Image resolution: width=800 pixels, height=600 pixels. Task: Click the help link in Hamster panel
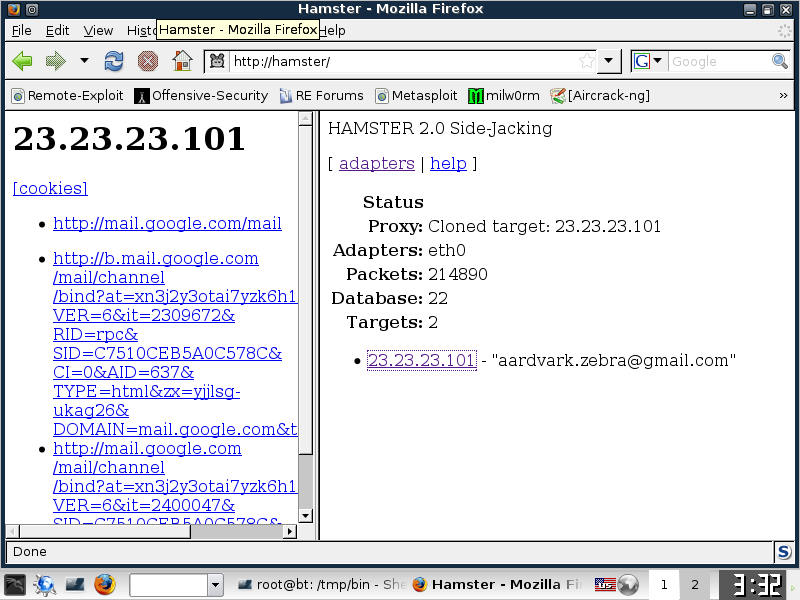[448, 163]
